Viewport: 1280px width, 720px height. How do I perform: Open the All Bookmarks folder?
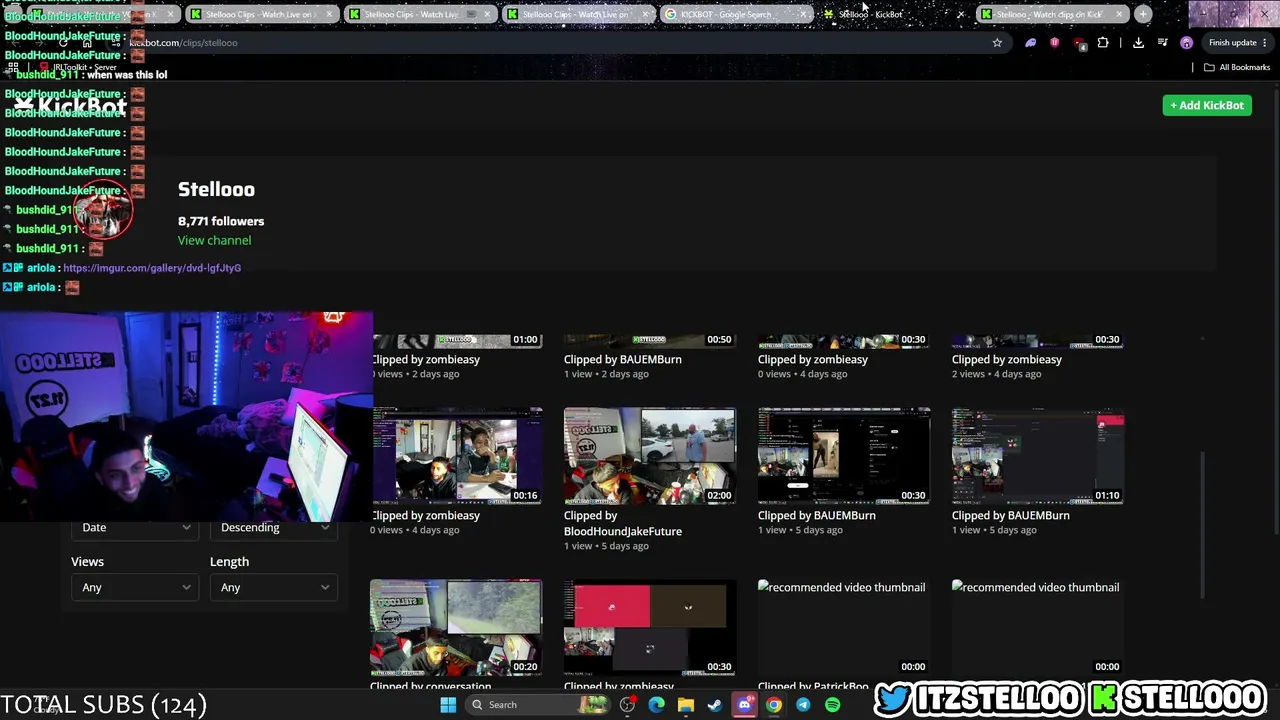click(x=1237, y=67)
